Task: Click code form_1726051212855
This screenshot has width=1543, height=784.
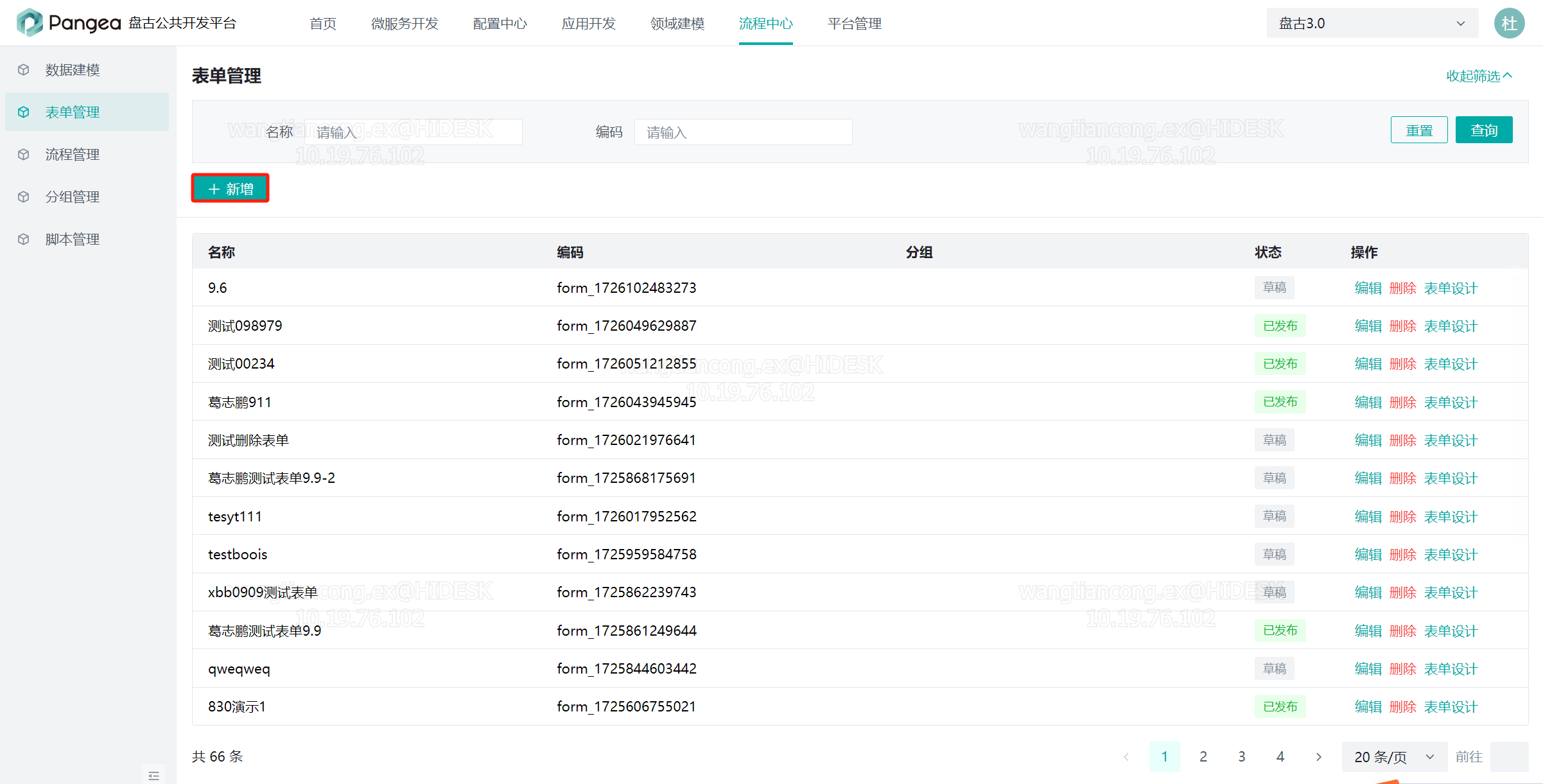Action: pyautogui.click(x=627, y=364)
